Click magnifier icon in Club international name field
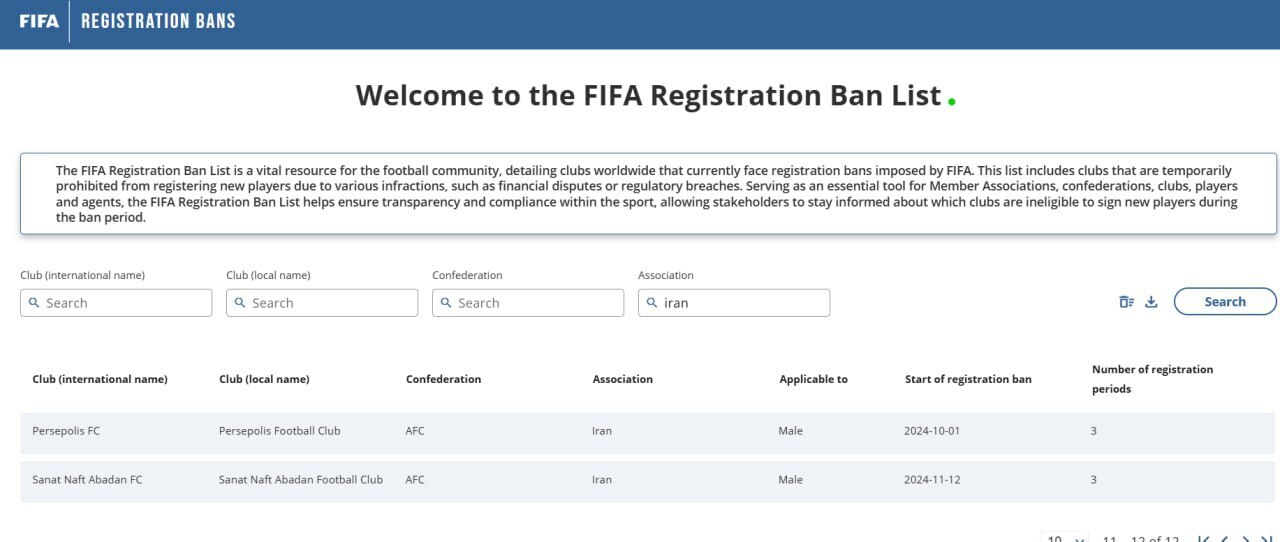 point(34,303)
